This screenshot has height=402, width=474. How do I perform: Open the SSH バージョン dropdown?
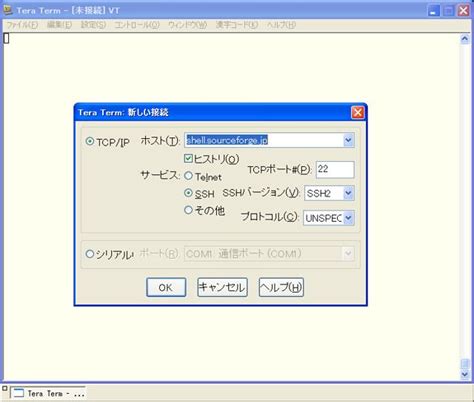(x=348, y=193)
